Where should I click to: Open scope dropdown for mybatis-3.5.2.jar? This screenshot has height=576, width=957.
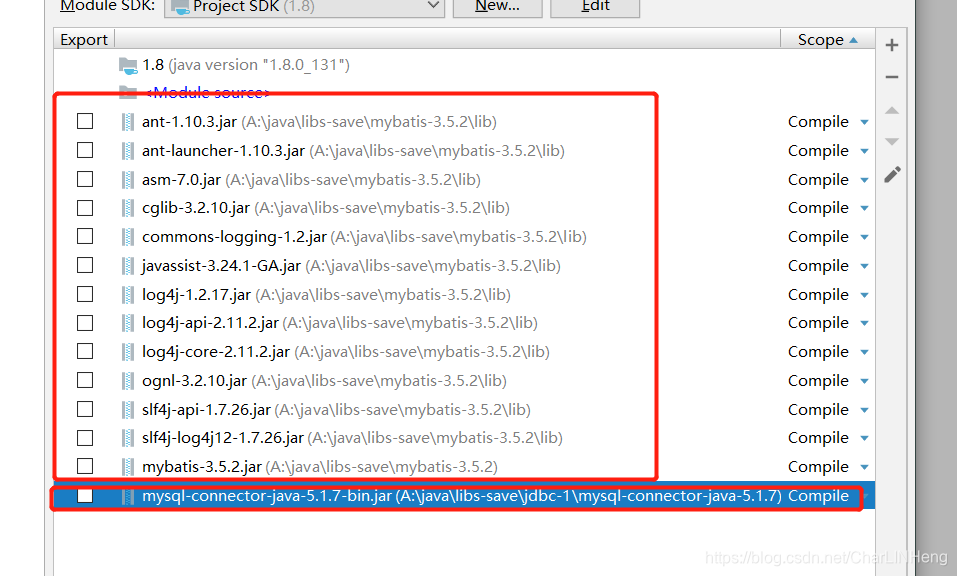coord(864,467)
